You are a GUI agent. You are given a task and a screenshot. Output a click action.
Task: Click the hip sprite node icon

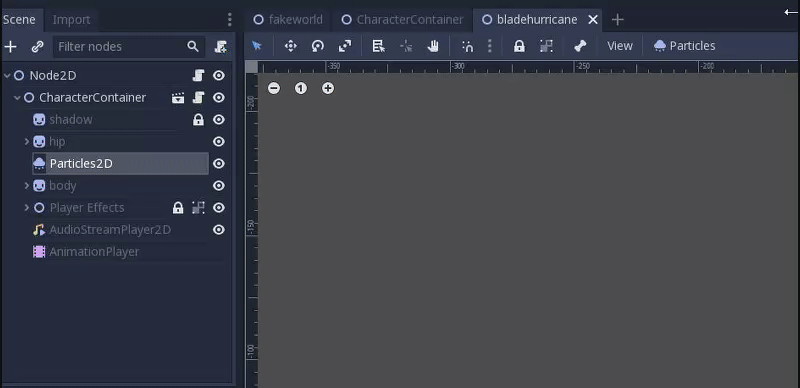pyautogui.click(x=39, y=141)
